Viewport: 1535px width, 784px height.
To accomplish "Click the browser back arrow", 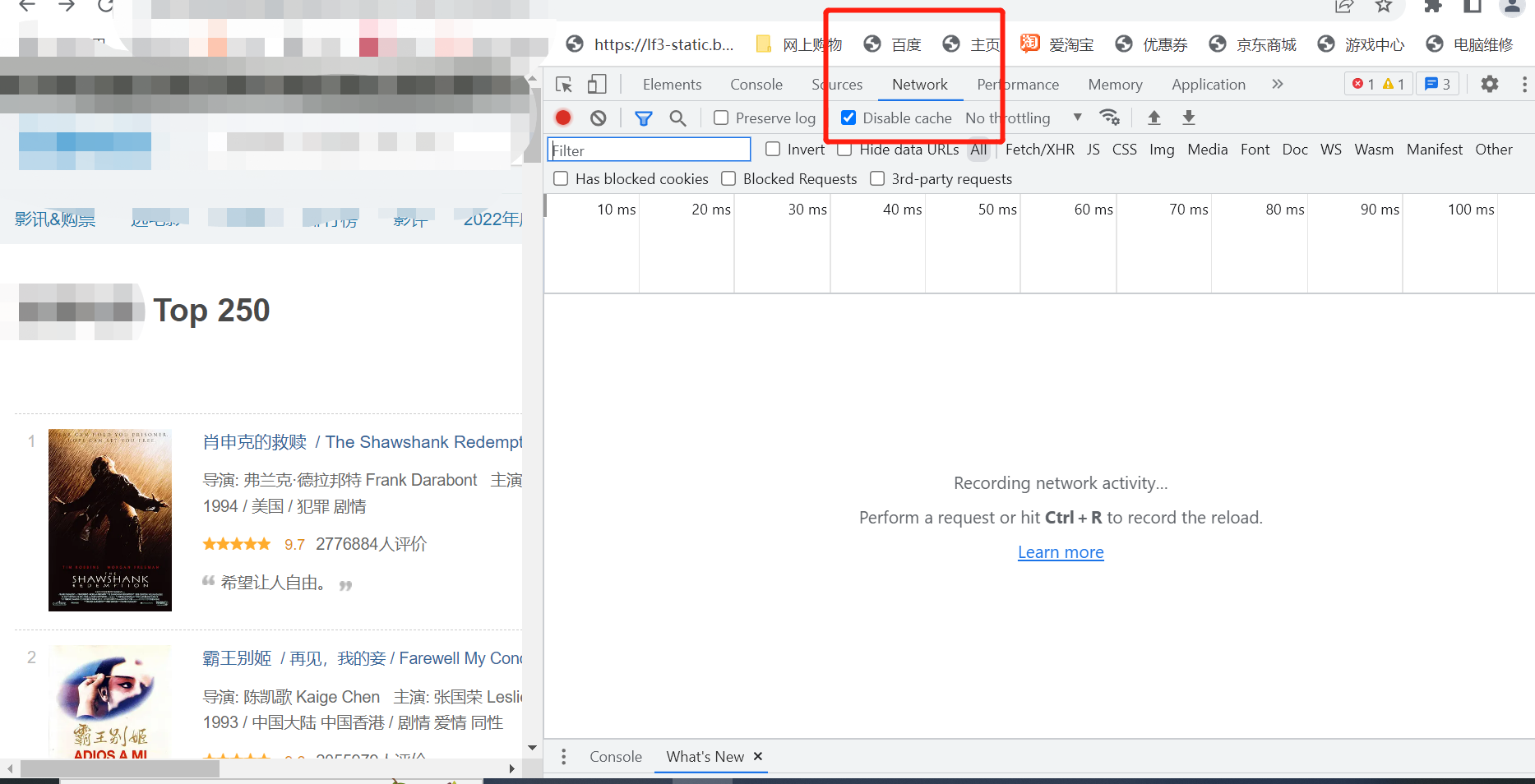I will click(x=27, y=6).
